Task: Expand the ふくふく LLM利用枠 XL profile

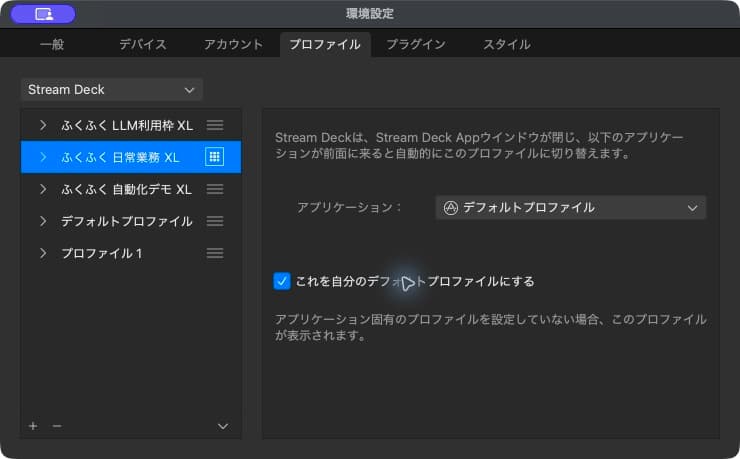Action: pos(43,125)
